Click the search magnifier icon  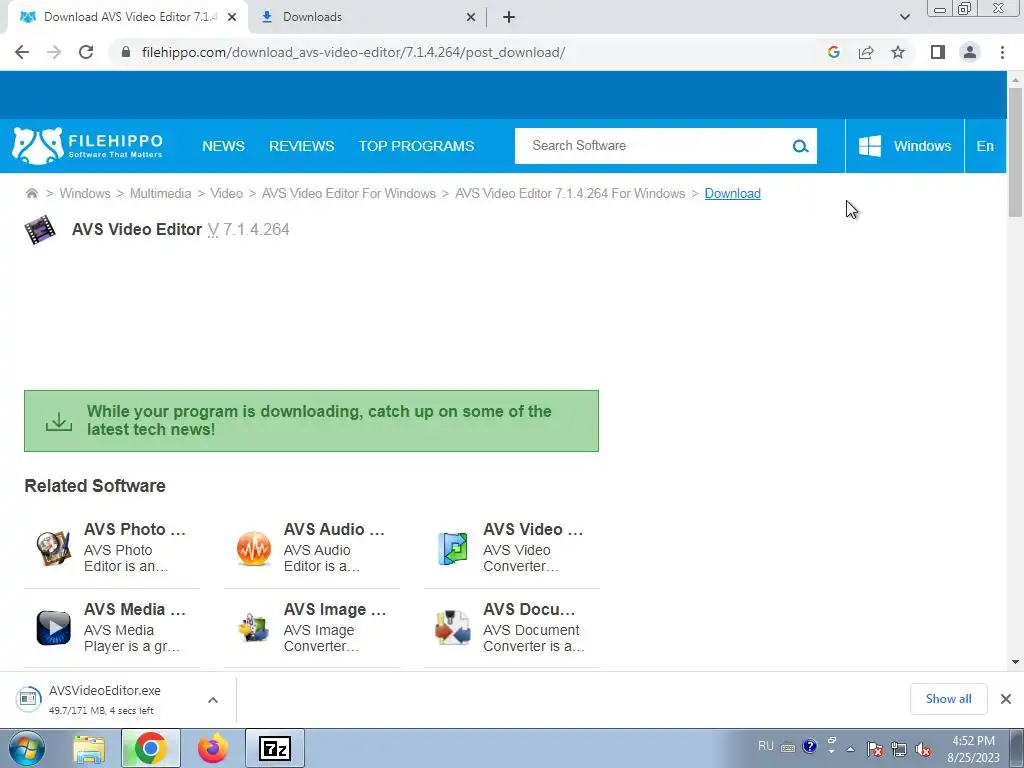click(x=800, y=146)
